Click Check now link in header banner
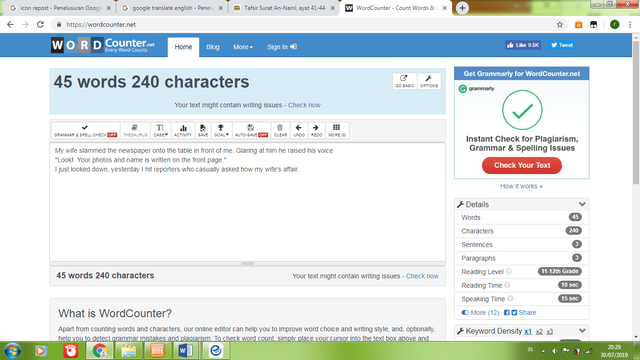The width and height of the screenshot is (640, 360). pos(304,105)
